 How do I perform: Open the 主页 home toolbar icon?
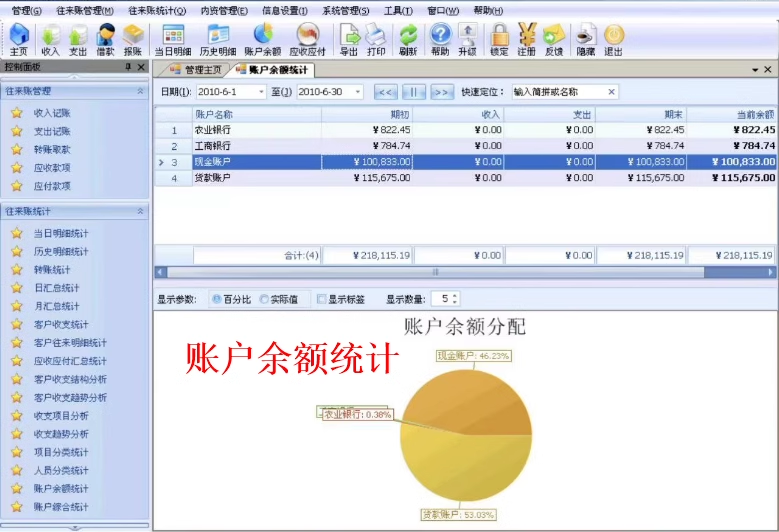(19, 40)
